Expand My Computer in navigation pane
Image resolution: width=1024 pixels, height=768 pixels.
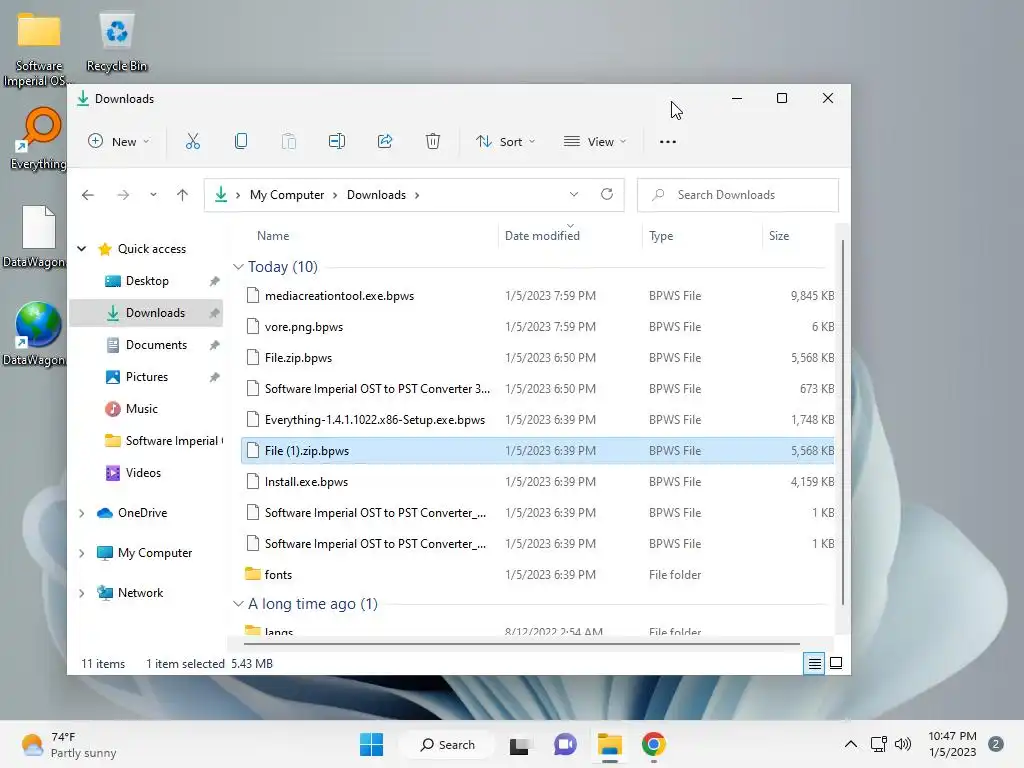coord(82,553)
